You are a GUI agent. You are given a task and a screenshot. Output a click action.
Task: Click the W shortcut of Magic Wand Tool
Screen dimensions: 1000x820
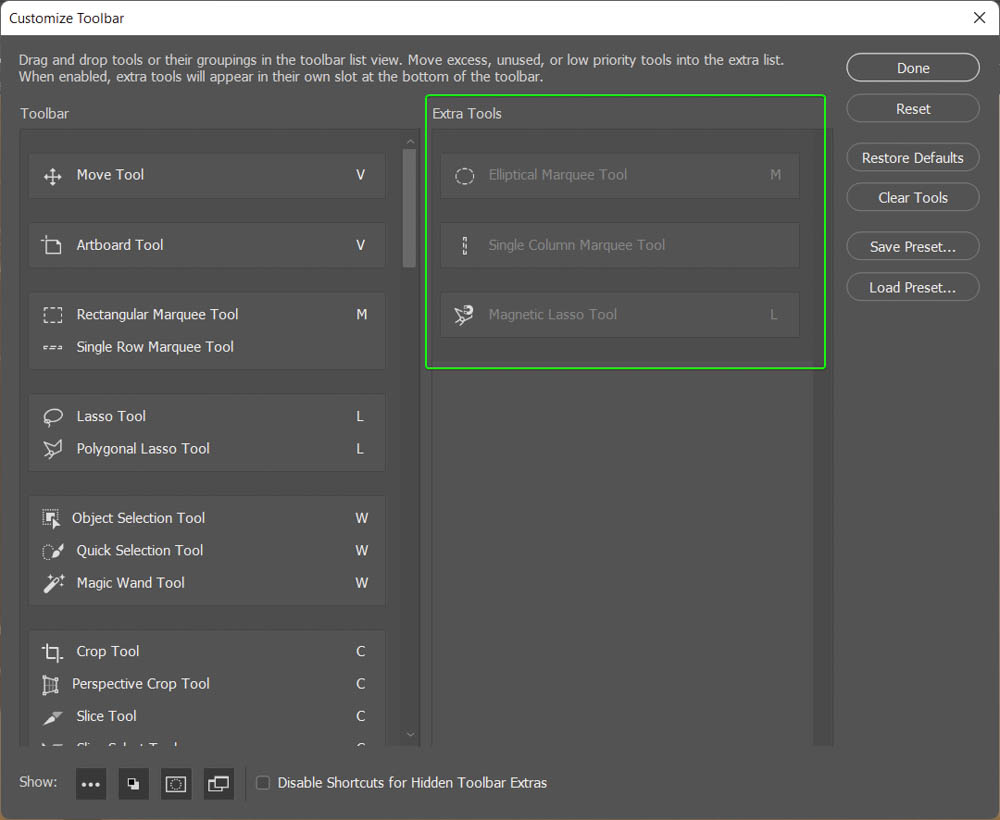click(362, 583)
